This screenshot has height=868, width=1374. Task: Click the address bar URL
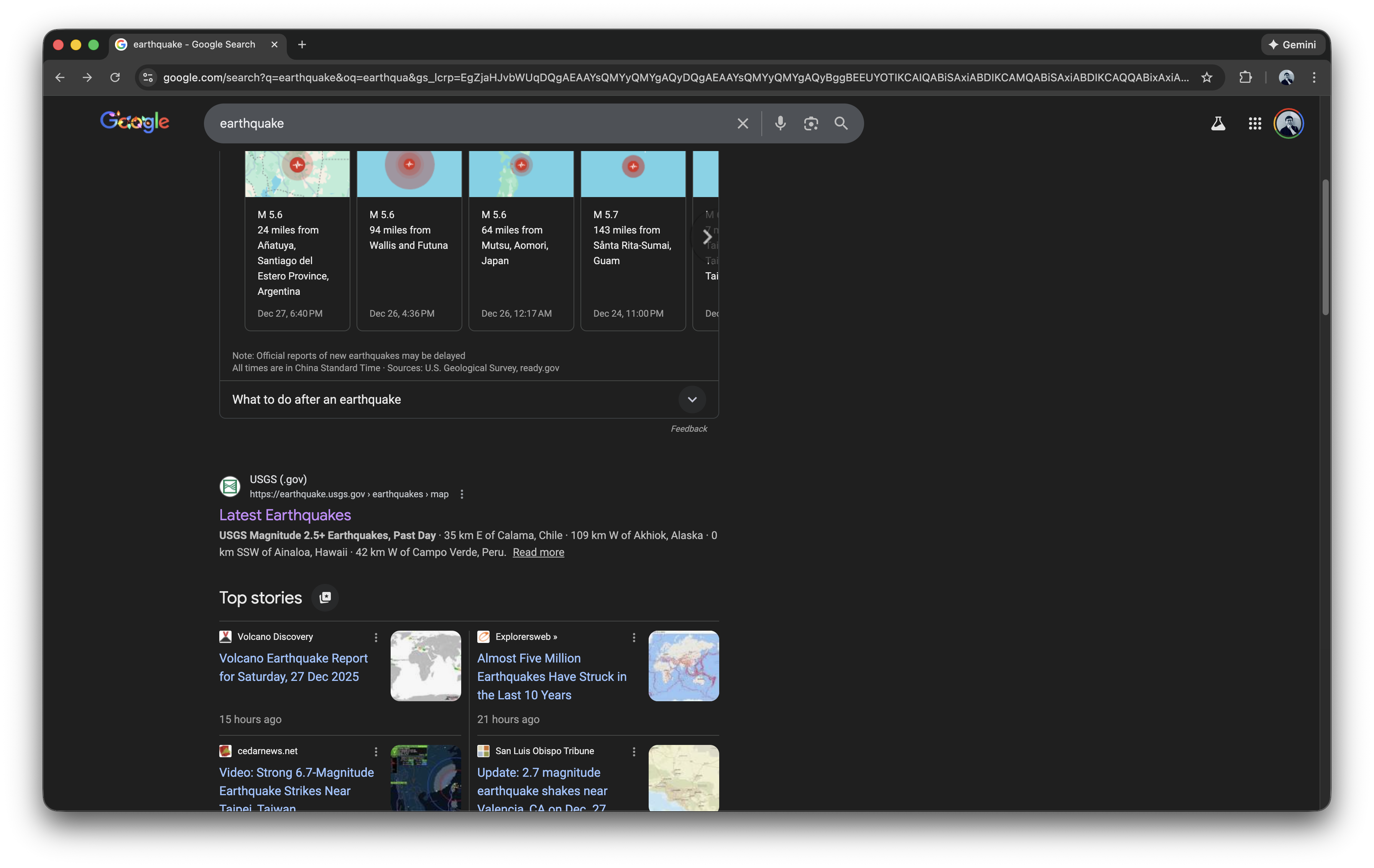pyautogui.click(x=676, y=77)
